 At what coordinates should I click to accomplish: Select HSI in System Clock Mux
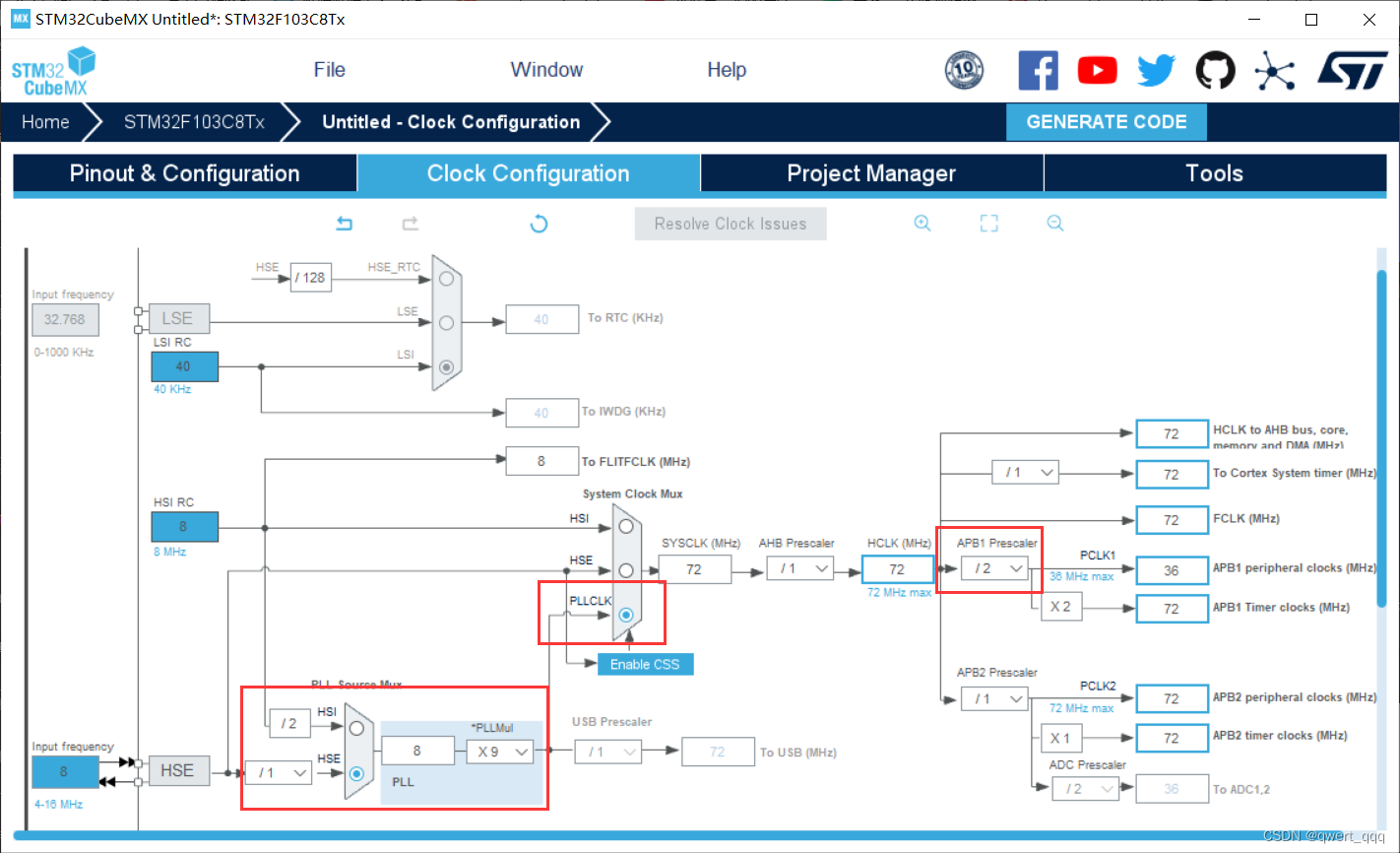click(625, 526)
